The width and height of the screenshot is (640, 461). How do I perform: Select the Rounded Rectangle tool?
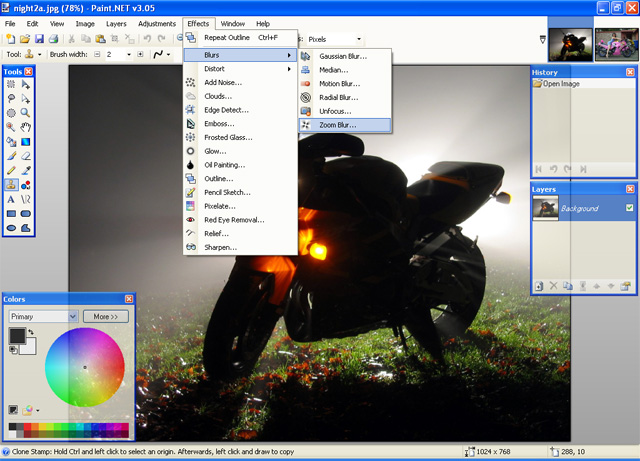[26, 214]
